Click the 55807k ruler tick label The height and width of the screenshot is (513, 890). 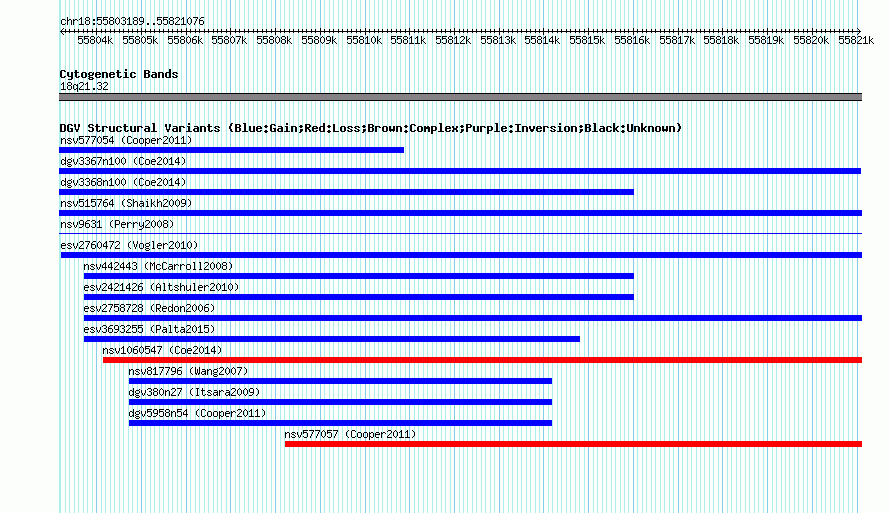pos(229,40)
